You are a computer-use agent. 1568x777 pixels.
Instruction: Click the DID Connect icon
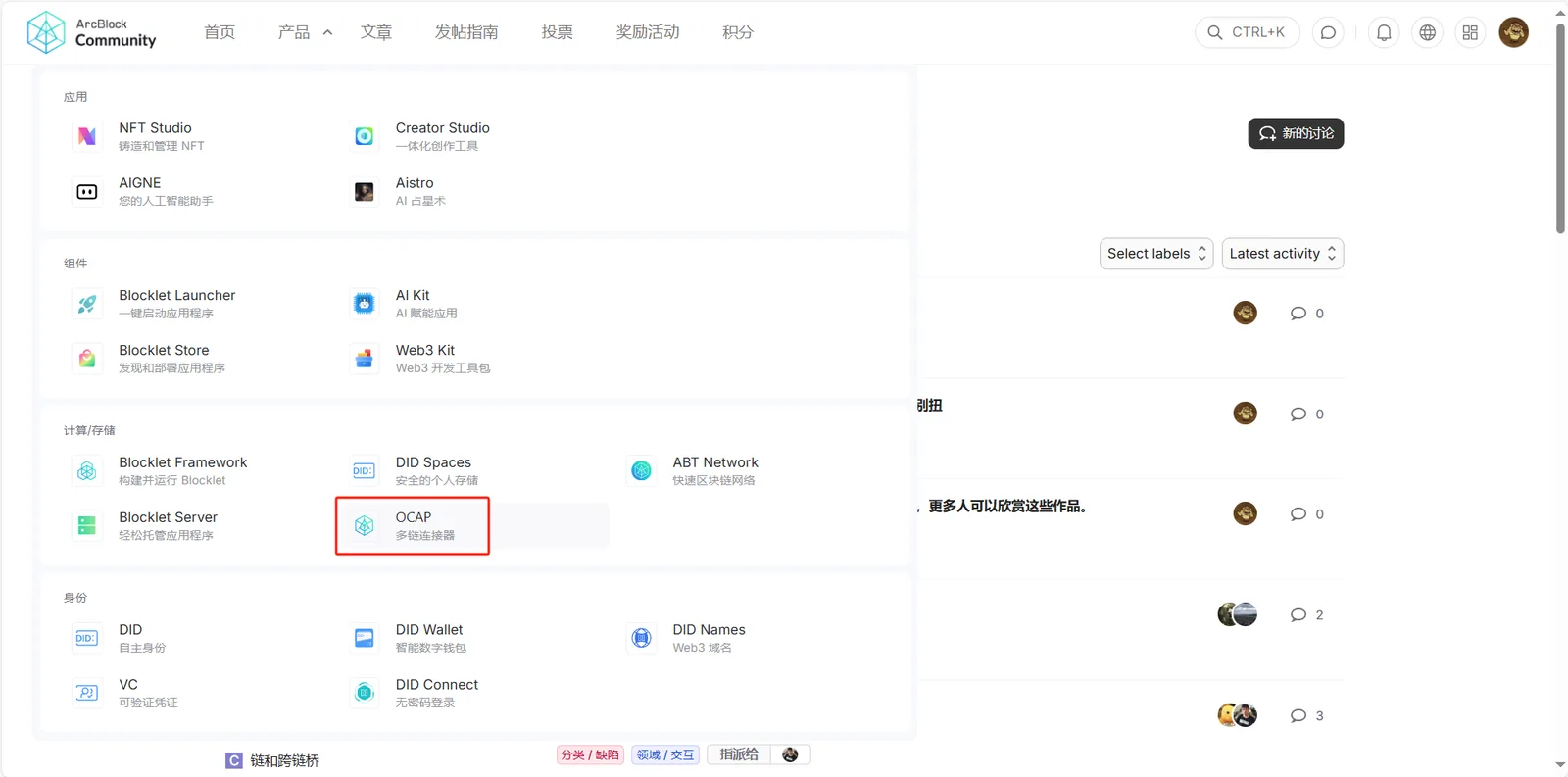tap(364, 693)
